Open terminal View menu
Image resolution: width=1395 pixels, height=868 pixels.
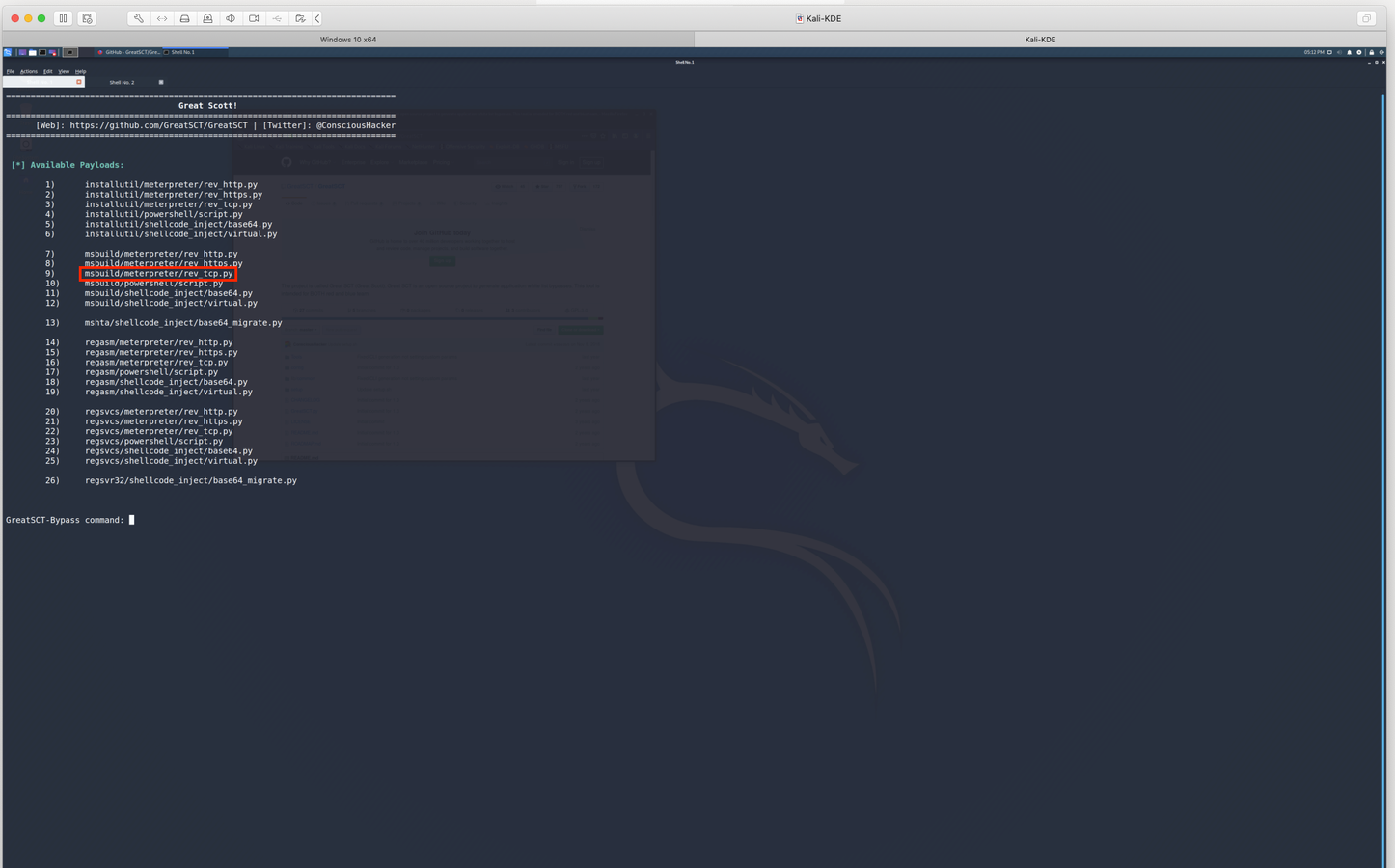pyautogui.click(x=64, y=71)
